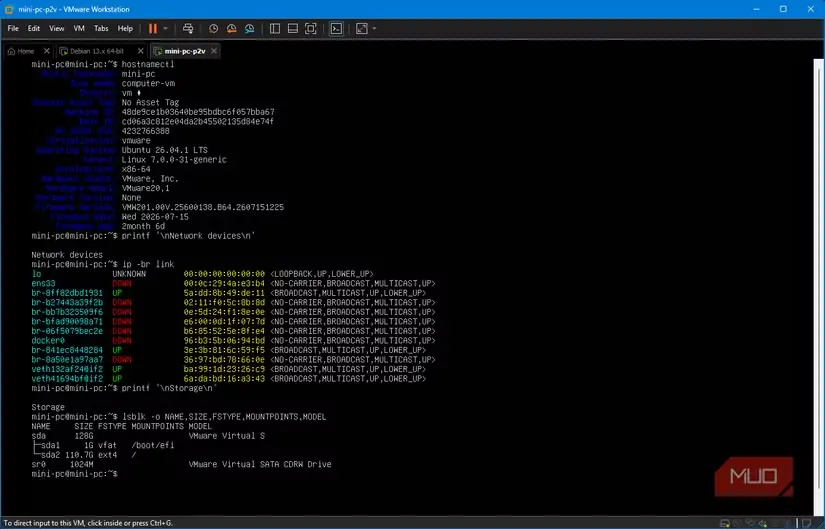825x529 pixels.
Task: Click the 'hostnamectl' command text
Action: click(148, 64)
